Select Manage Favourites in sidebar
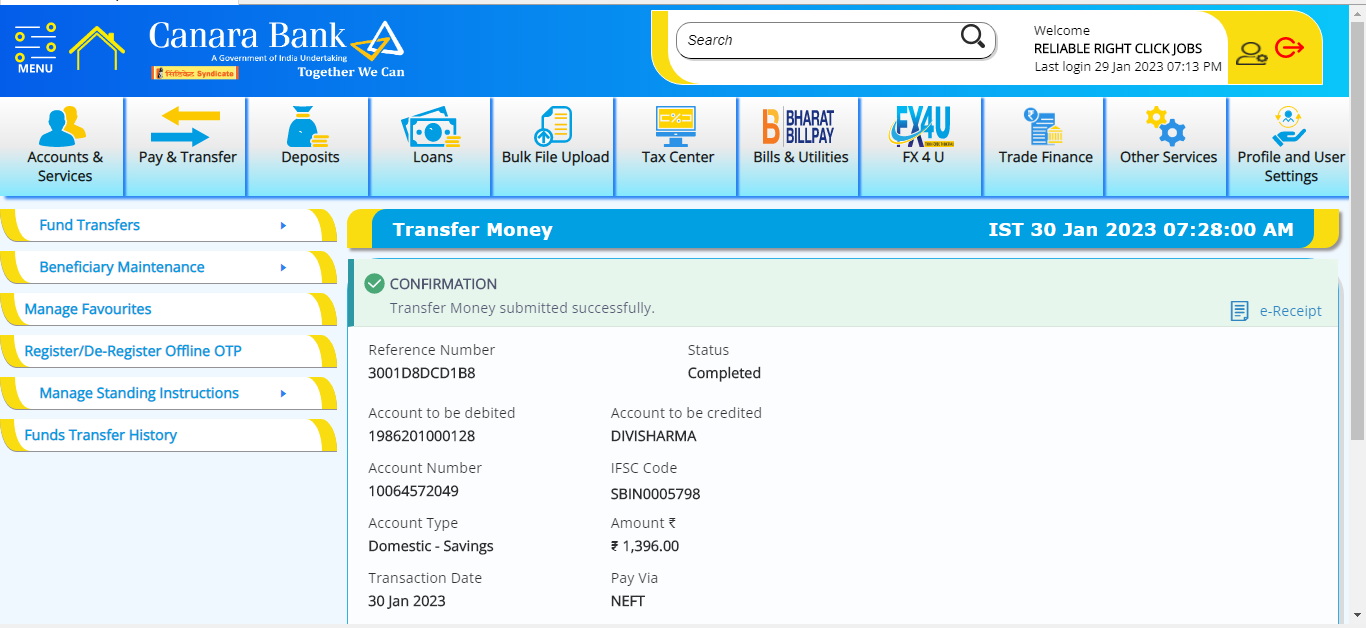Viewport: 1366px width, 628px height. [x=168, y=309]
